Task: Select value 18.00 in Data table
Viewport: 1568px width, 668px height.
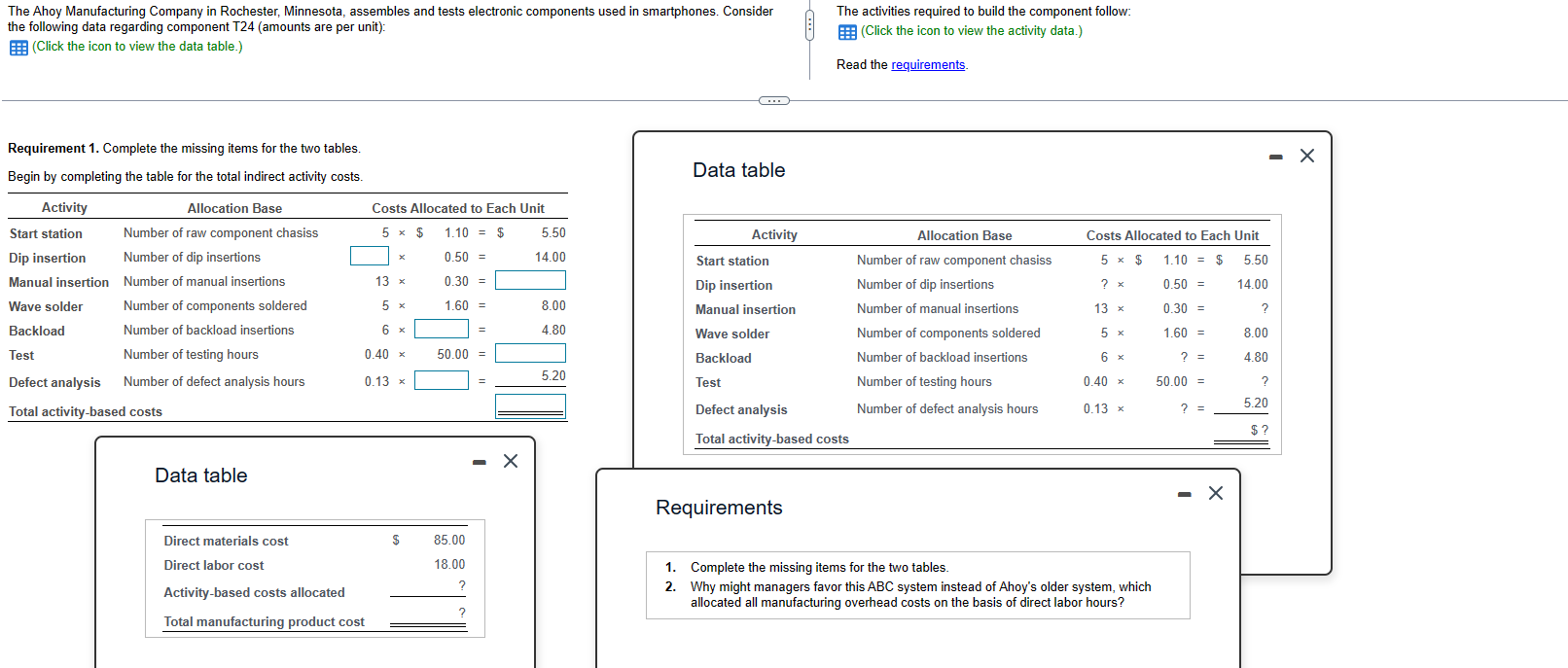Action: (x=449, y=564)
